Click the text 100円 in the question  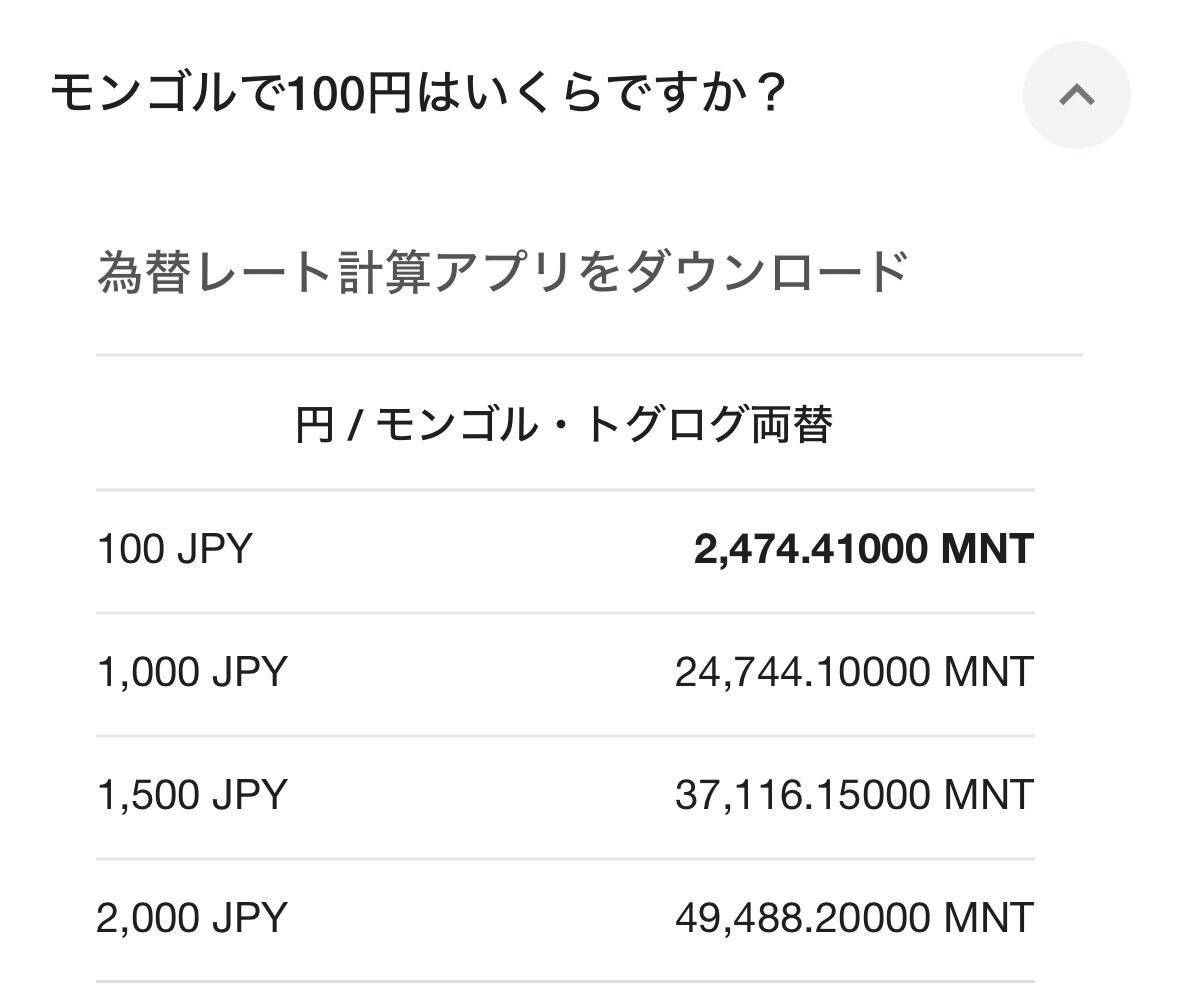coord(349,94)
